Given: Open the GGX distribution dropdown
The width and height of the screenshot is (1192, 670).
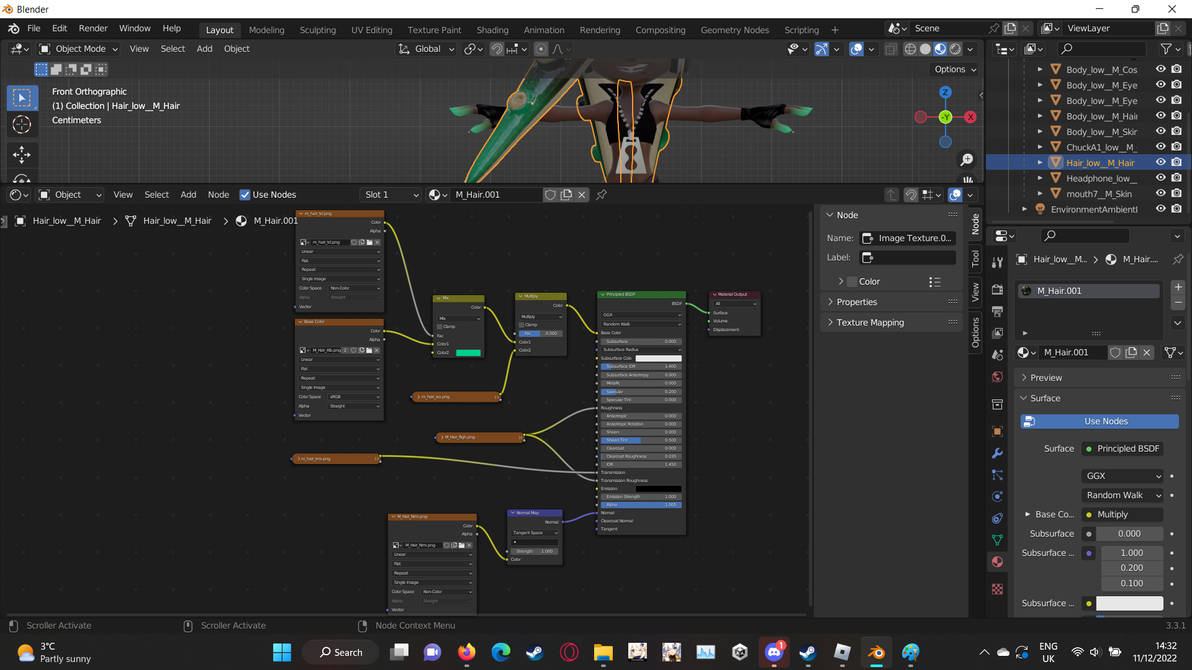Looking at the screenshot, I should click(x=1122, y=476).
